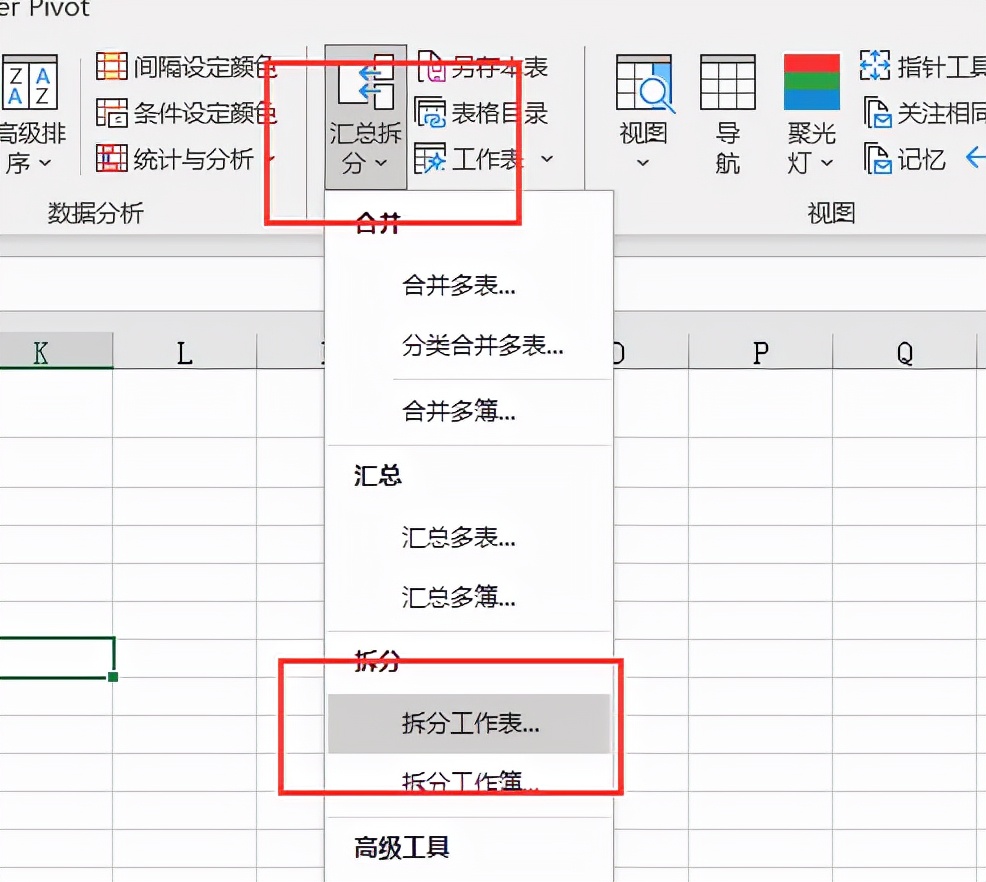Expand the 高级排序 dropdown chevron
The width and height of the screenshot is (986, 882).
(45, 163)
